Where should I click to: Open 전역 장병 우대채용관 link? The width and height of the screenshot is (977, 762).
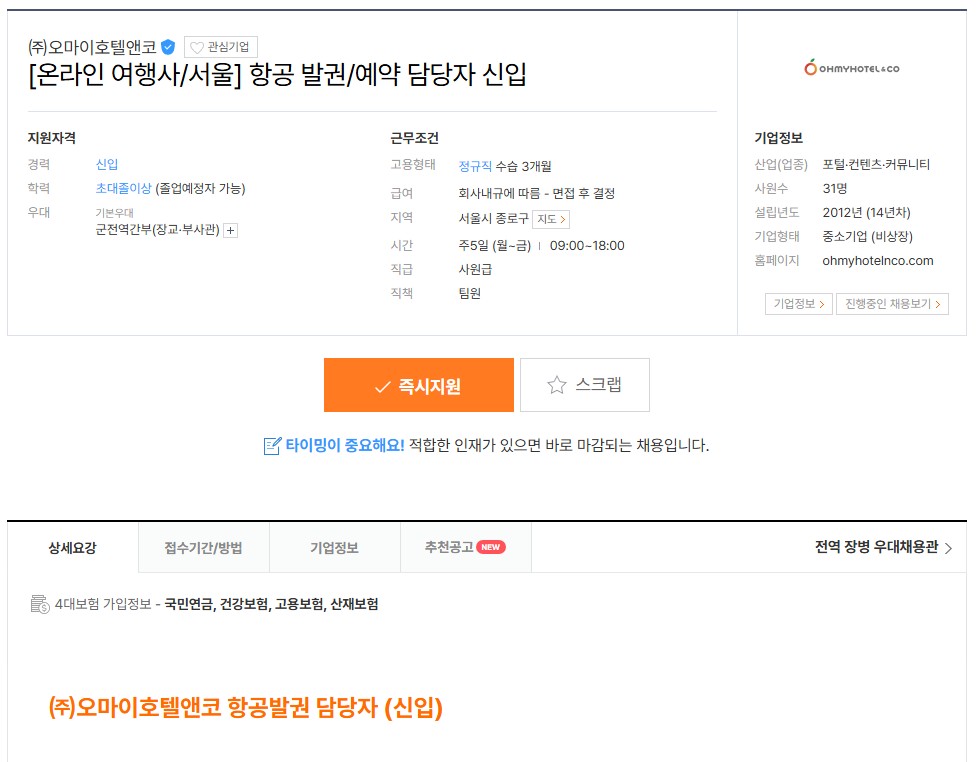(884, 548)
